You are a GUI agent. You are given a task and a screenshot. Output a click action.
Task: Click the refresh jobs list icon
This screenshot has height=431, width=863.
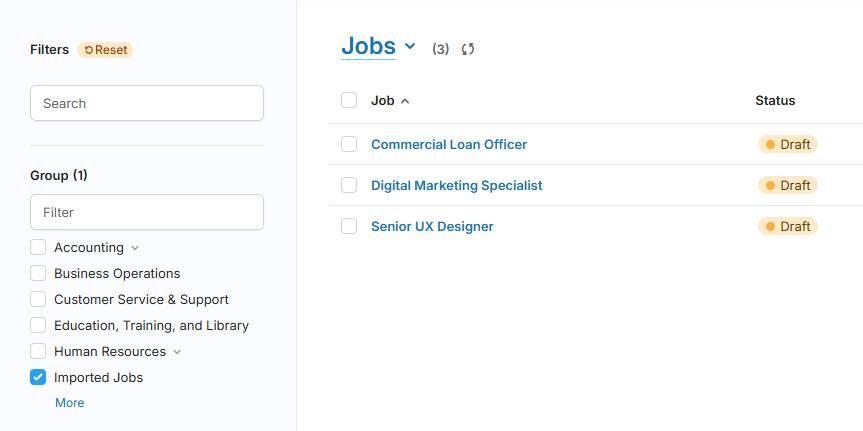point(468,49)
